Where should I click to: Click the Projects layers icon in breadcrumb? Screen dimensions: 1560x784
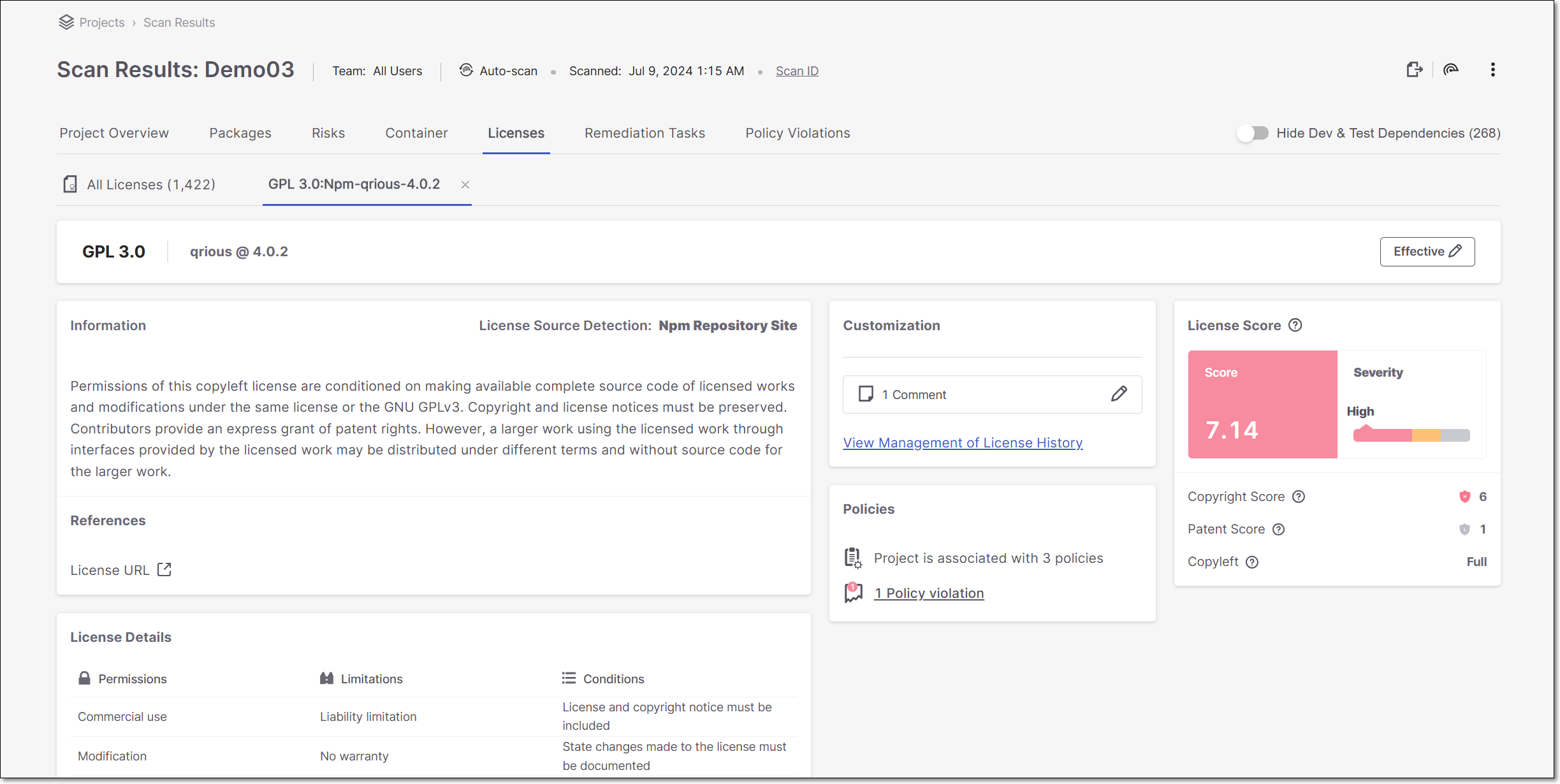point(66,22)
